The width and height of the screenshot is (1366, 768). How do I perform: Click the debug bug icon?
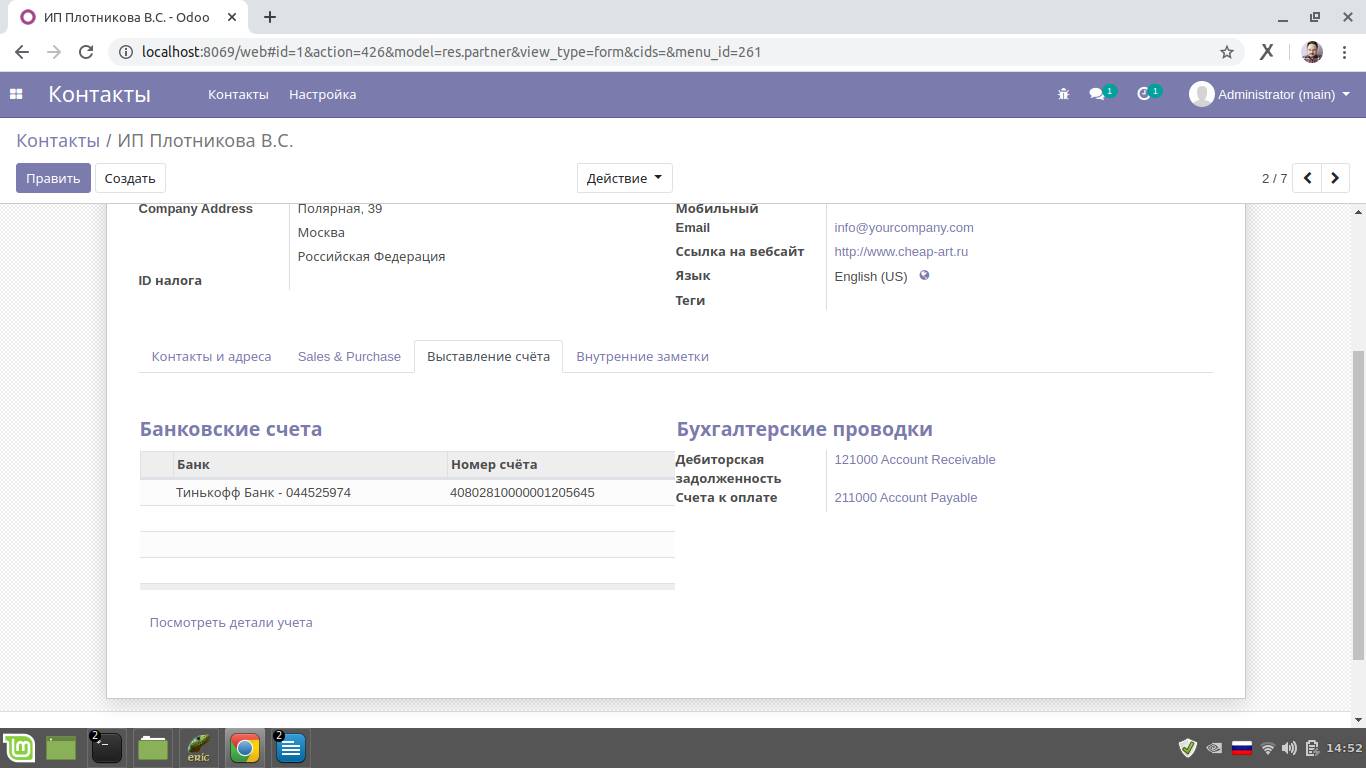(1063, 94)
